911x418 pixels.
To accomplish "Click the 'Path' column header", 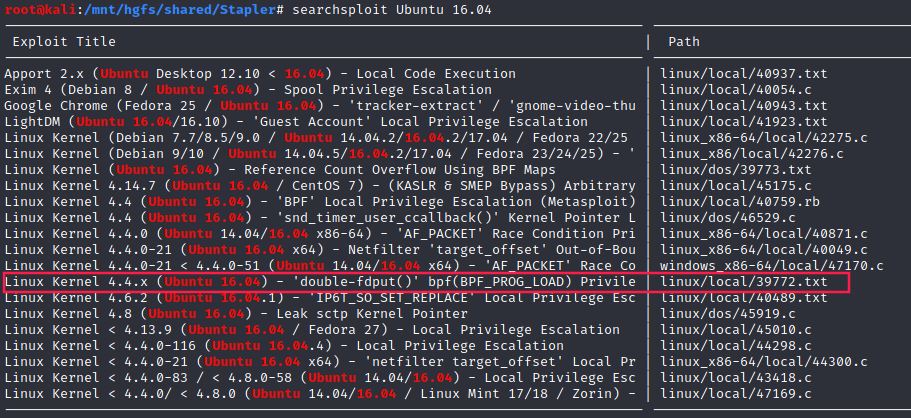I will (684, 42).
